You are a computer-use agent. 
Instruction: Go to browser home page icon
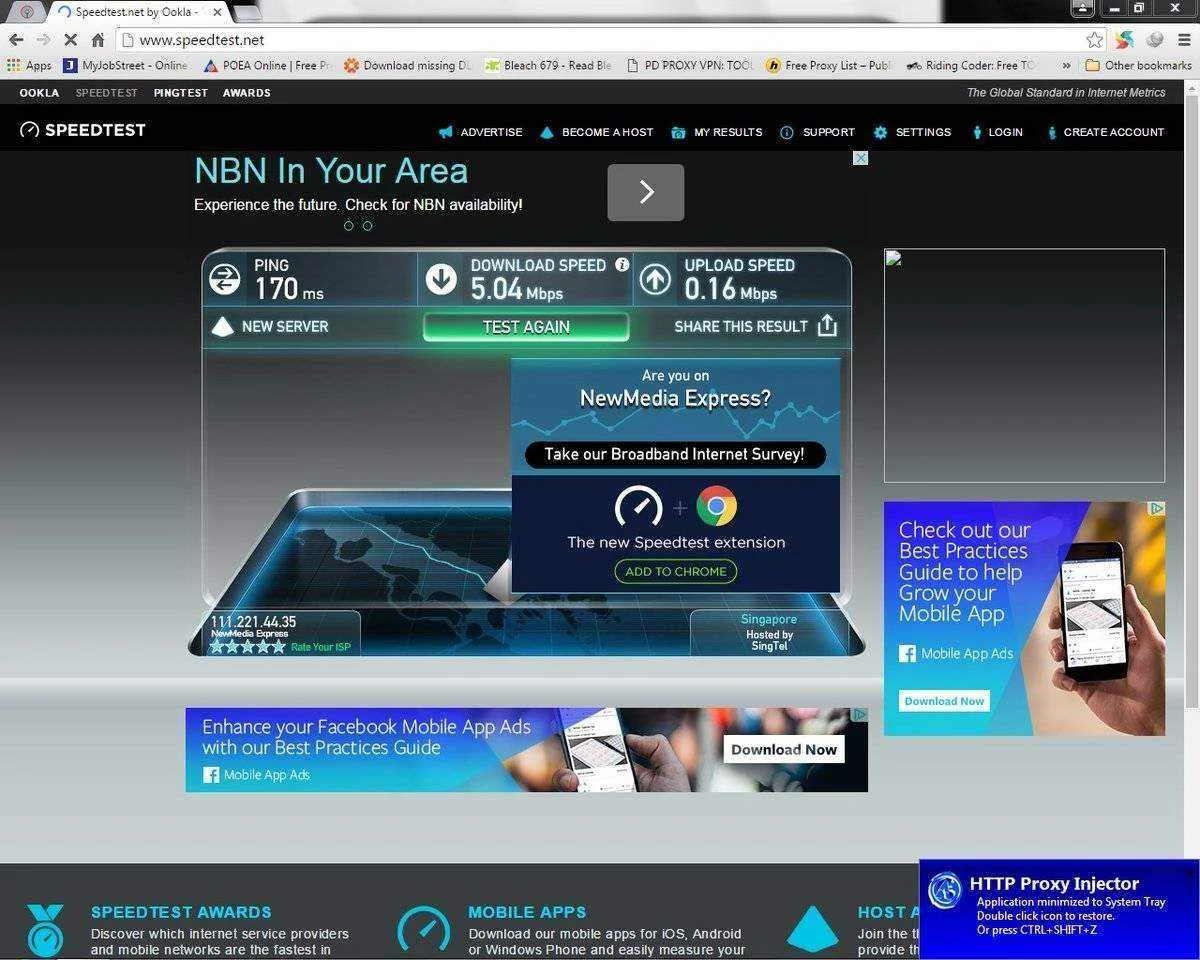coord(98,40)
